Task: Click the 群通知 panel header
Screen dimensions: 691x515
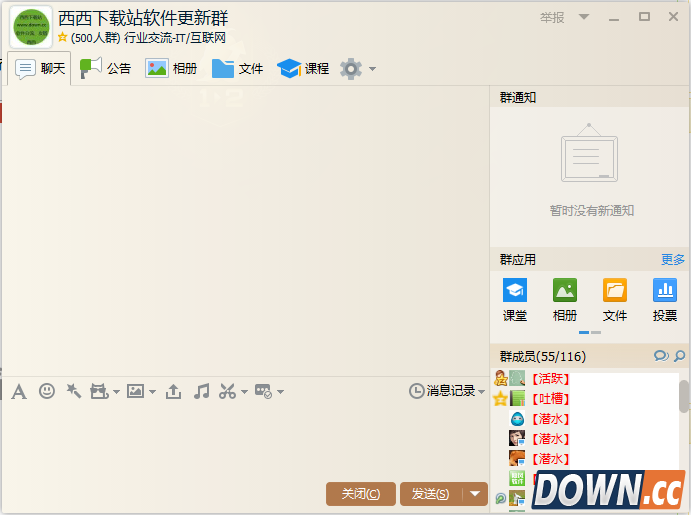Action: point(589,97)
